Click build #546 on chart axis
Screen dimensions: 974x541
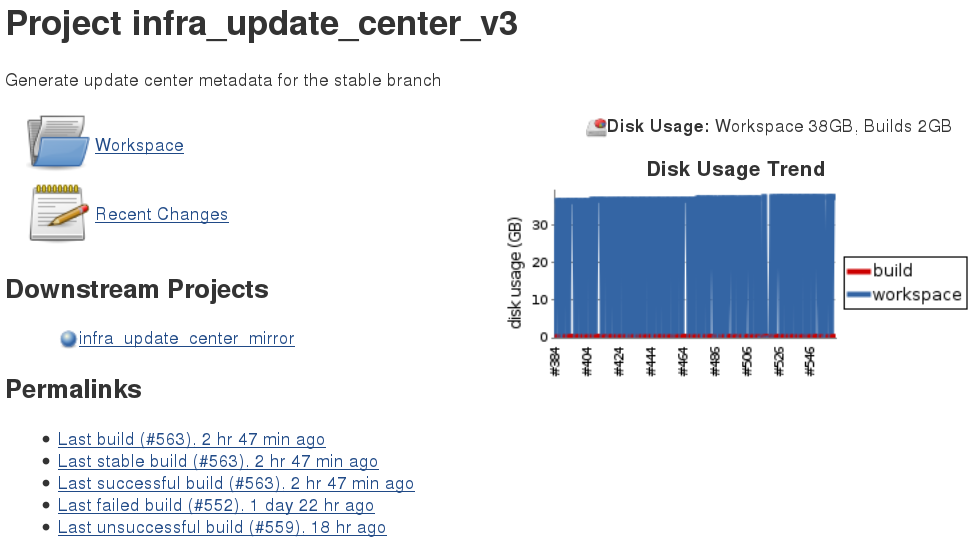coord(811,361)
